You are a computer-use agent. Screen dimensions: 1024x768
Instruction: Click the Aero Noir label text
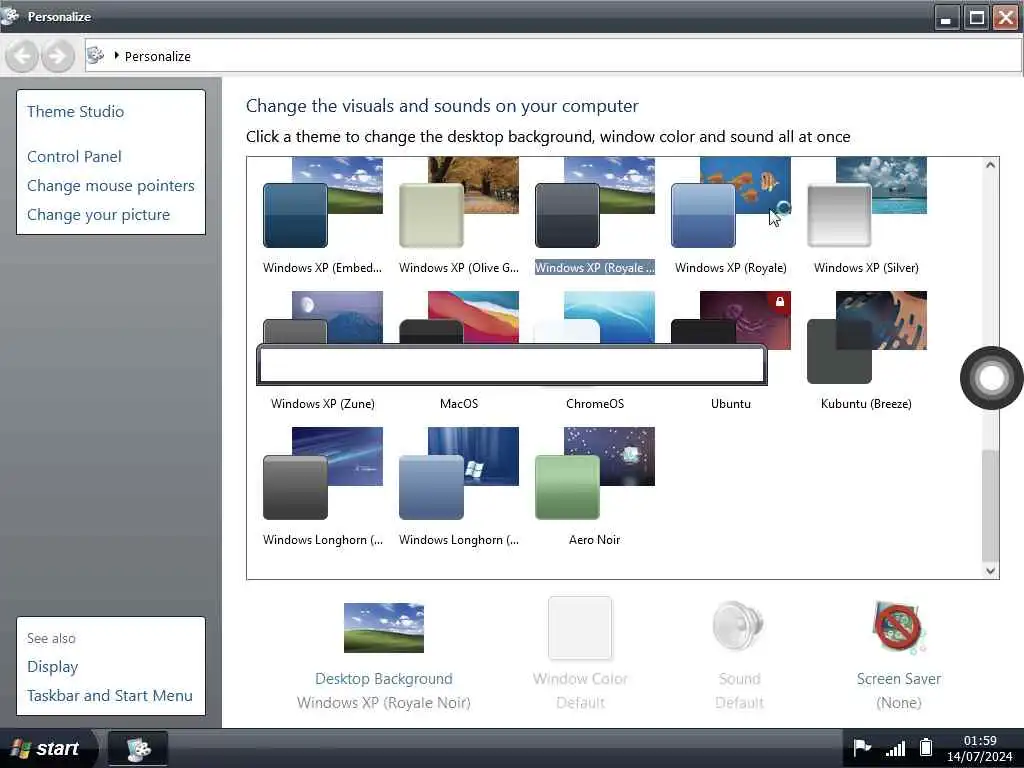point(594,540)
